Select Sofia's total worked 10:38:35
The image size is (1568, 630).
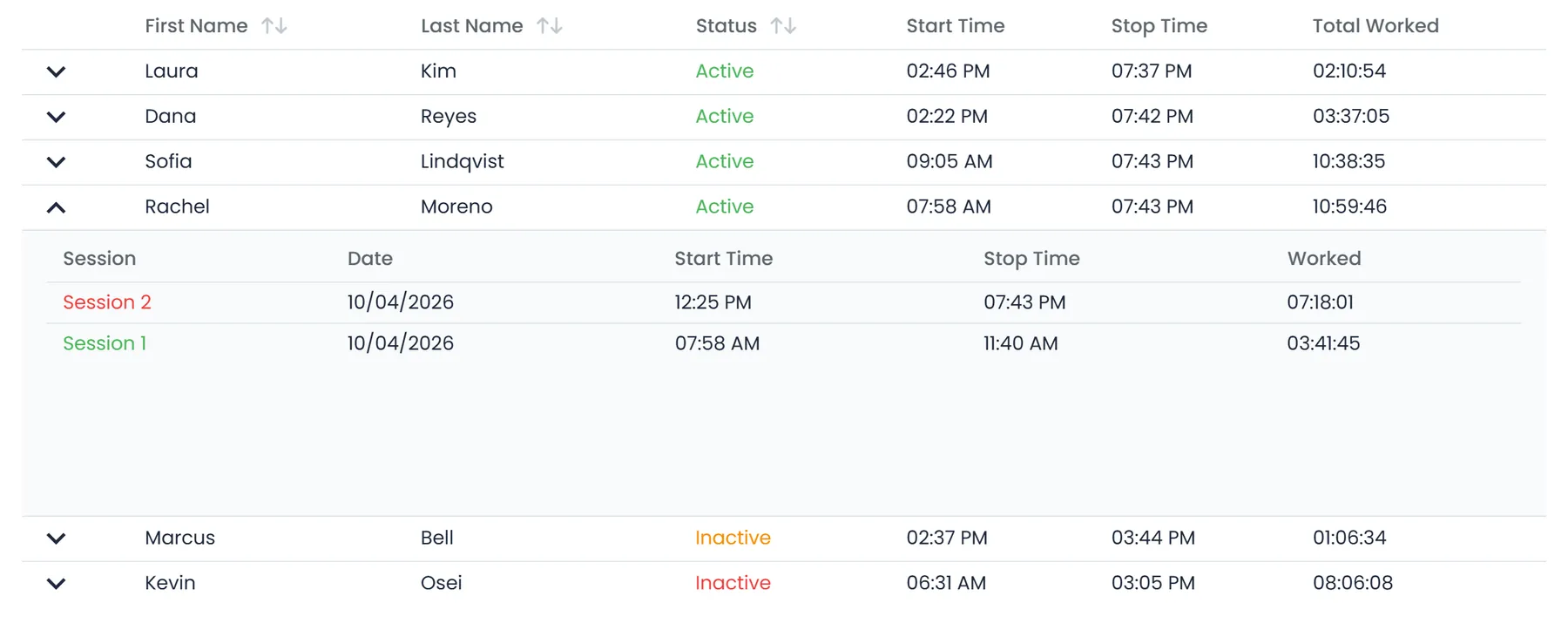point(1349,162)
